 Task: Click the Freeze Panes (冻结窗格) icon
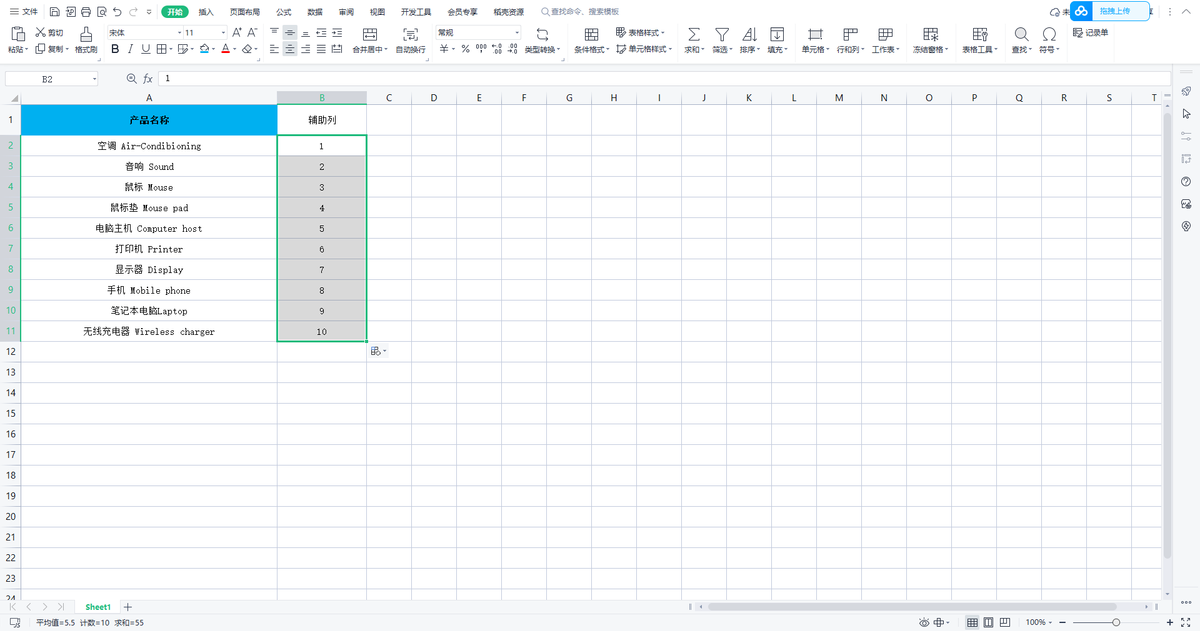click(x=931, y=34)
